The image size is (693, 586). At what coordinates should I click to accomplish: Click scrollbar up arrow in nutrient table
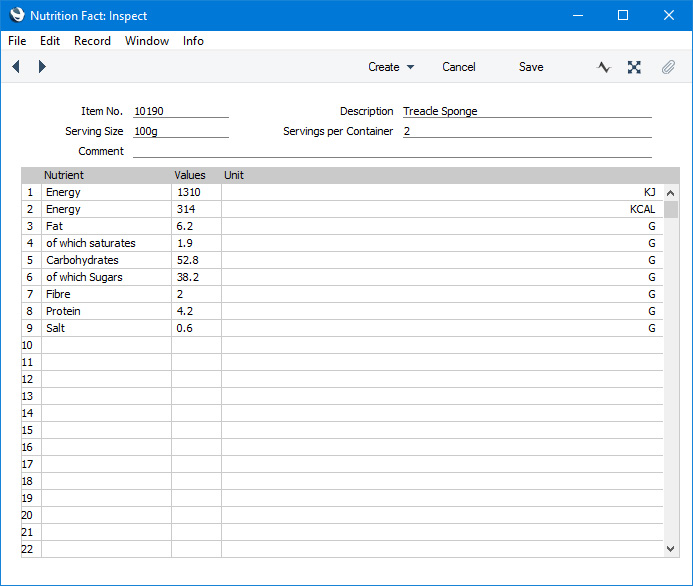670,193
